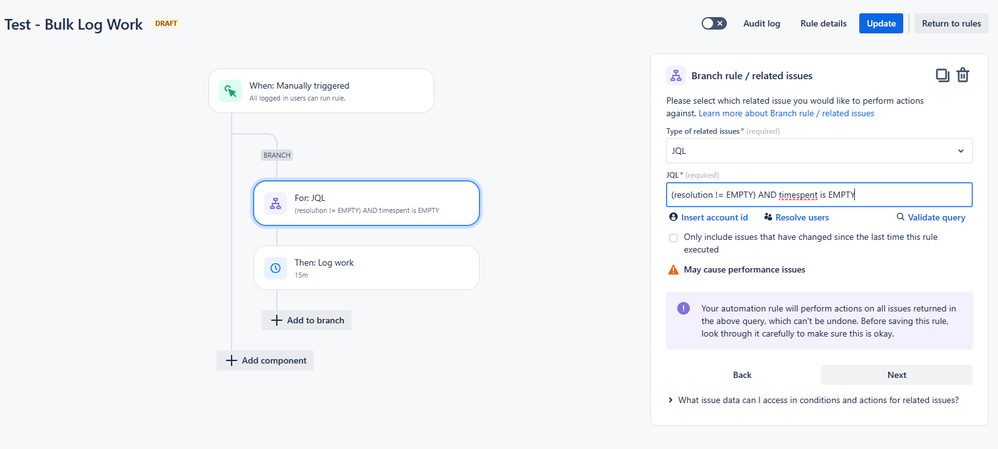Image resolution: width=998 pixels, height=449 pixels.
Task: Click the Update button
Action: click(x=881, y=24)
